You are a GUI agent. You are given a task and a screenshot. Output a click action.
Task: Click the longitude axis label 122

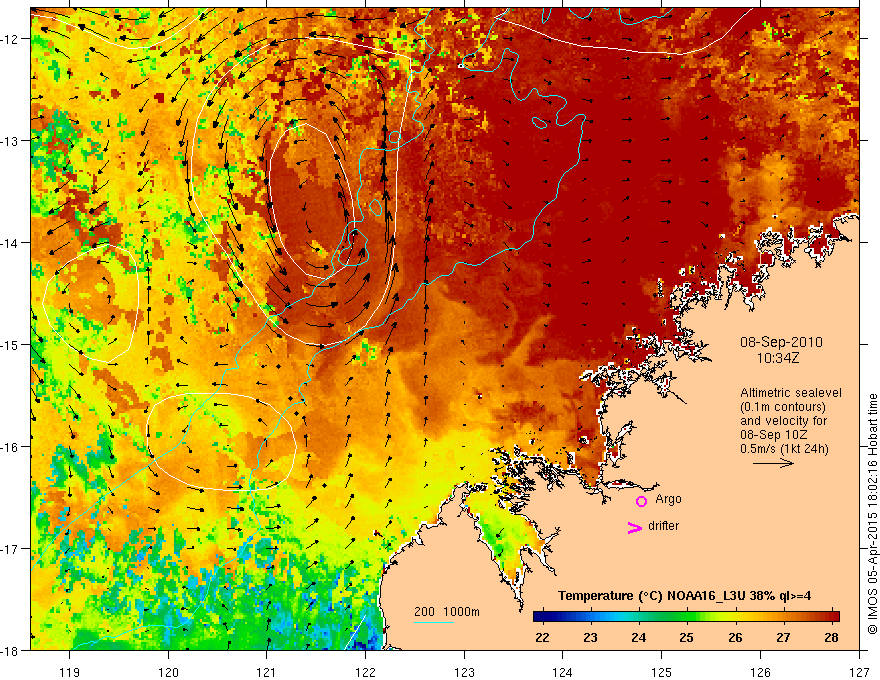coord(365,672)
